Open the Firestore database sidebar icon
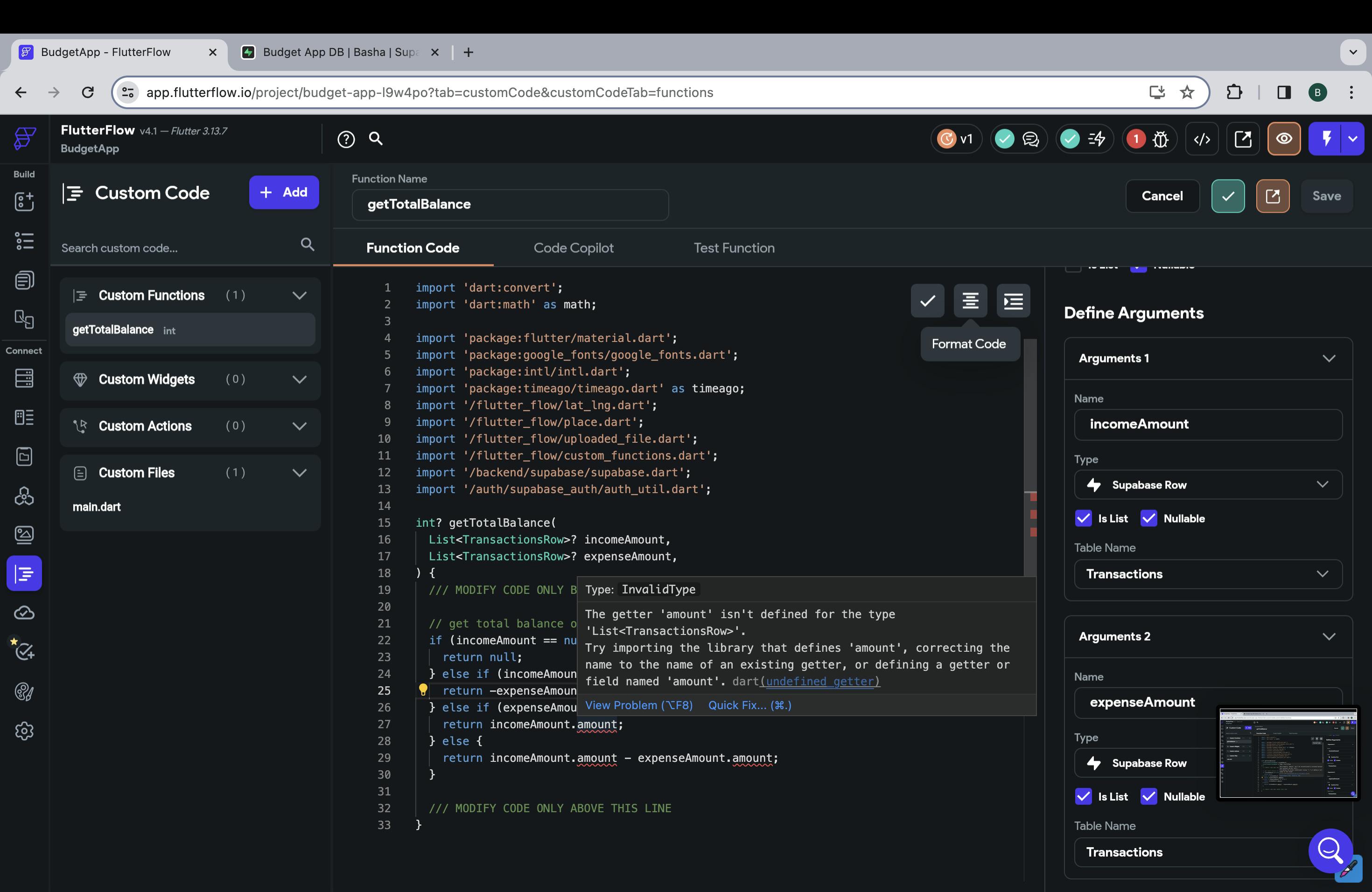The image size is (1372, 892). (x=24, y=378)
